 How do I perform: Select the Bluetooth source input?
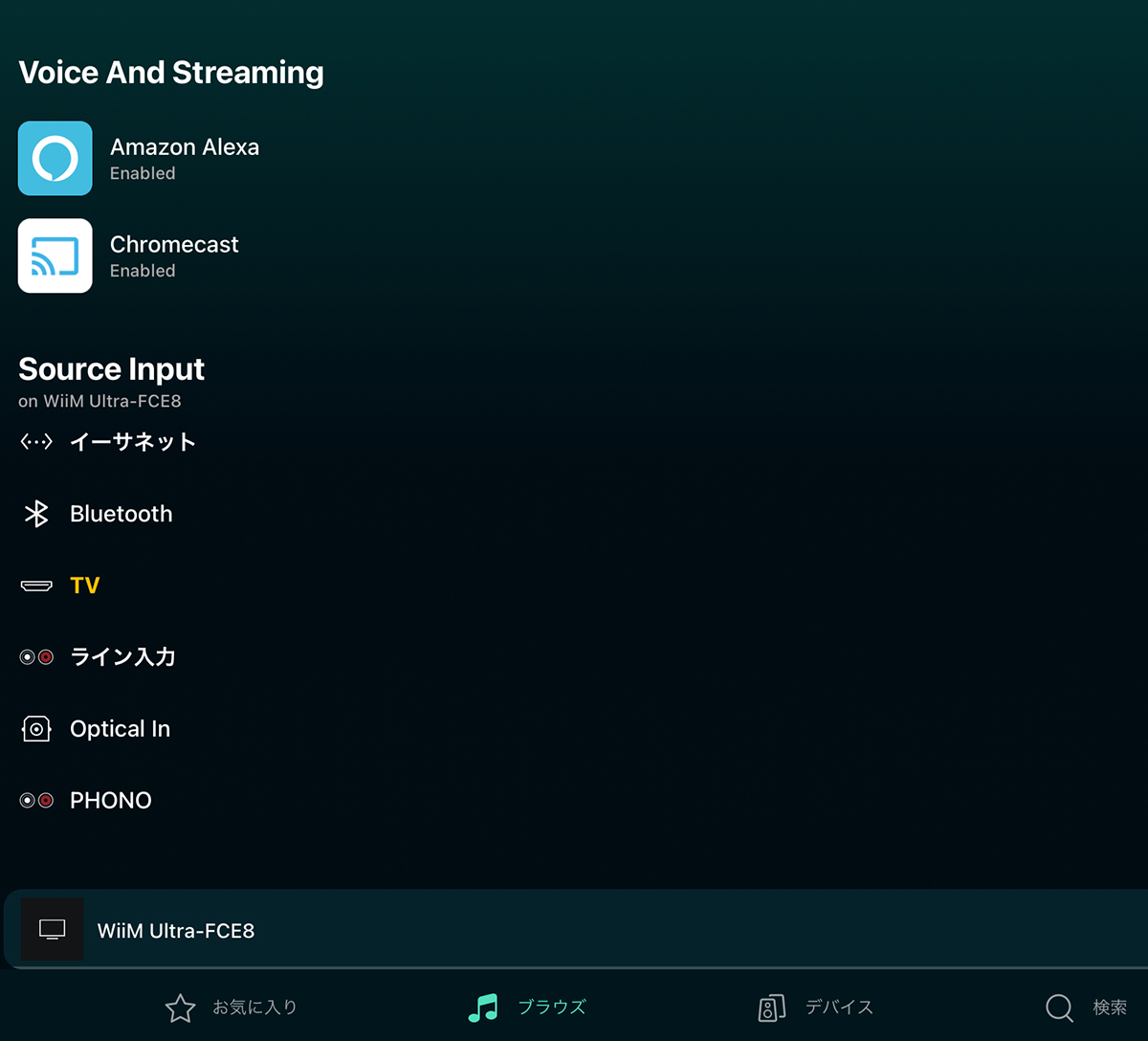[121, 514]
